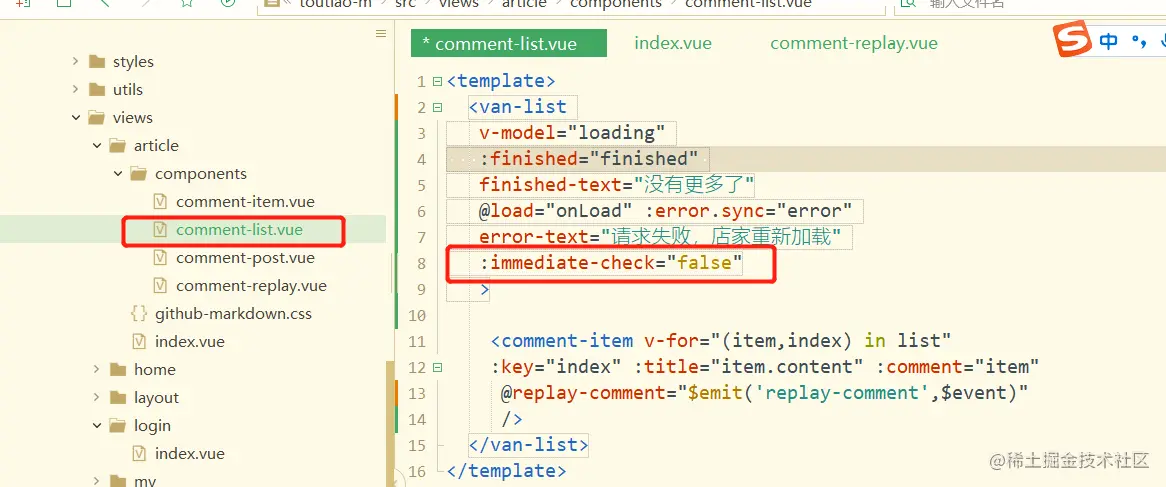1166x487 pixels.
Task: Select the home folder label
Action: click(155, 370)
